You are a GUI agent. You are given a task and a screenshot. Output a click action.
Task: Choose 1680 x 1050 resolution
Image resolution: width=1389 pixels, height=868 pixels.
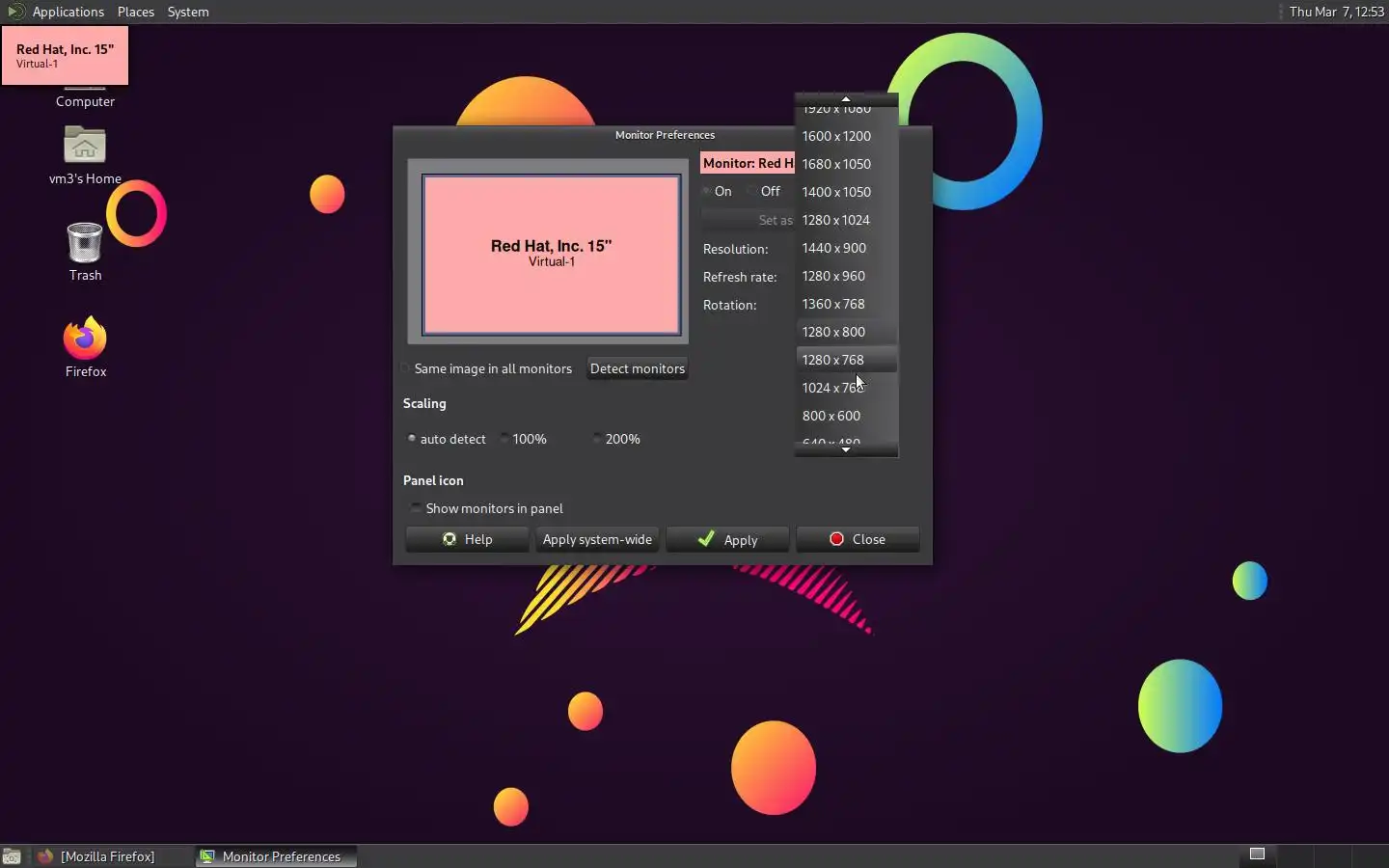pos(846,164)
